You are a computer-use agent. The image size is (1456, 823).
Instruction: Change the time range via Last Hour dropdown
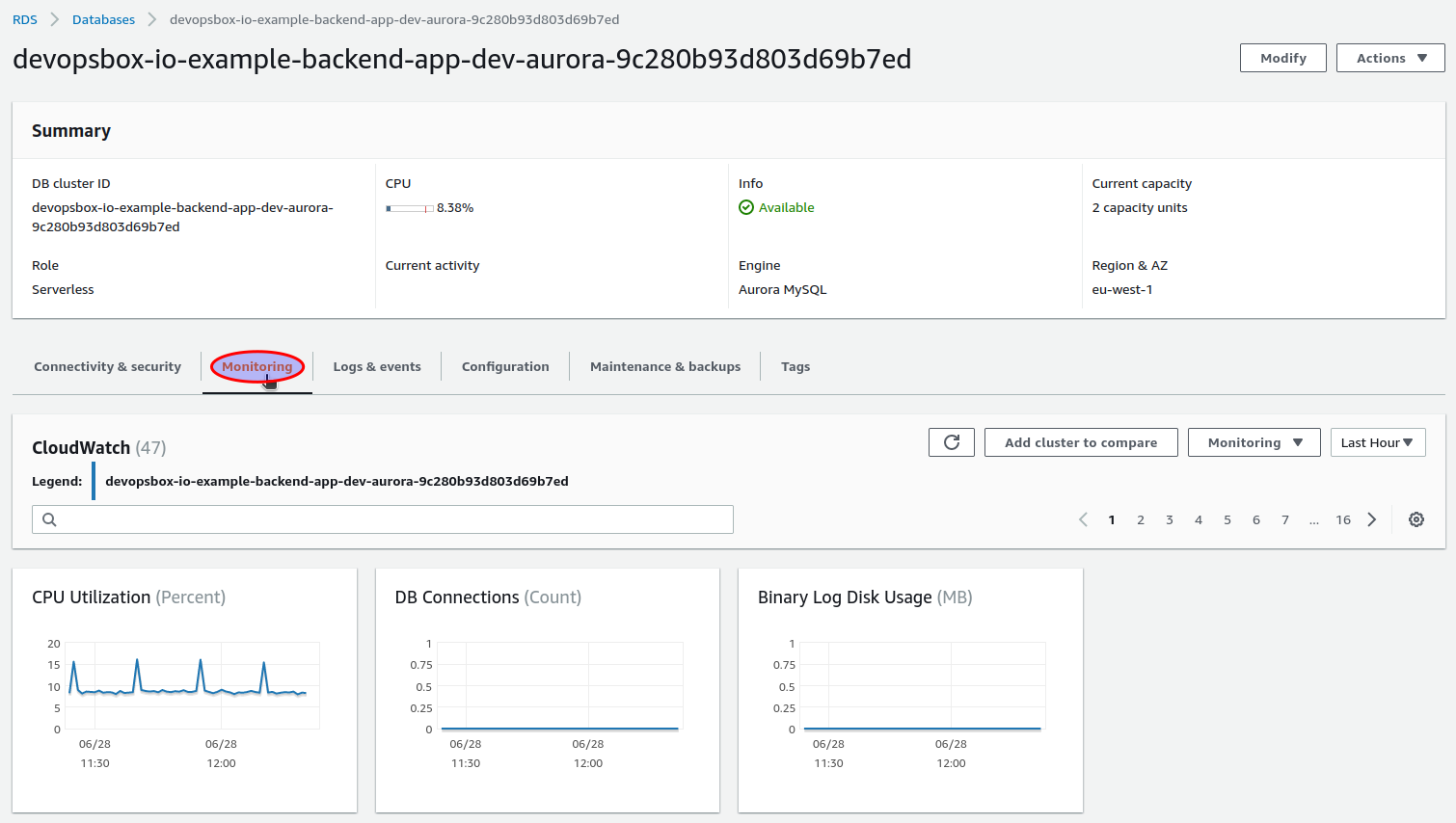(1378, 442)
